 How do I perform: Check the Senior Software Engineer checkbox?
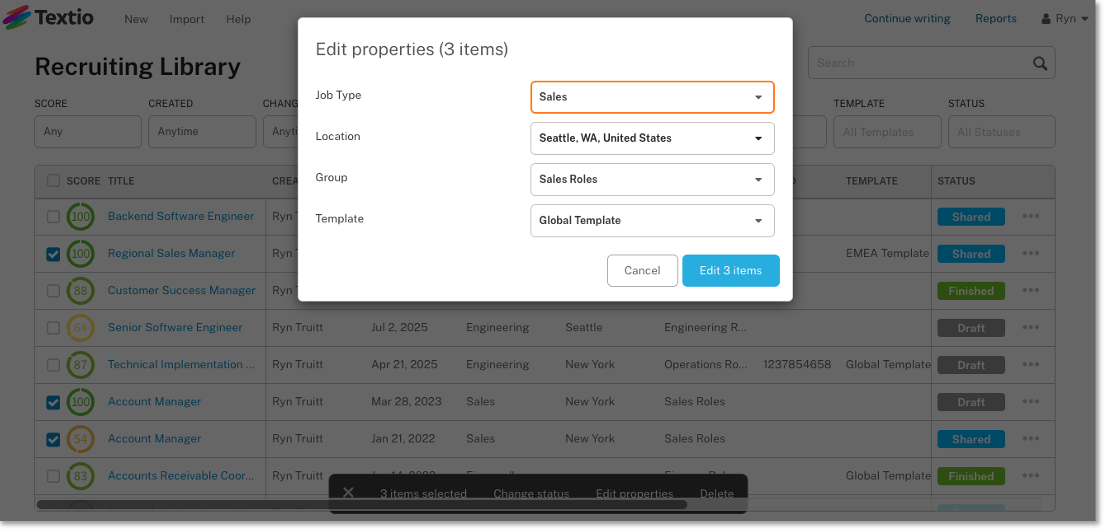point(54,328)
